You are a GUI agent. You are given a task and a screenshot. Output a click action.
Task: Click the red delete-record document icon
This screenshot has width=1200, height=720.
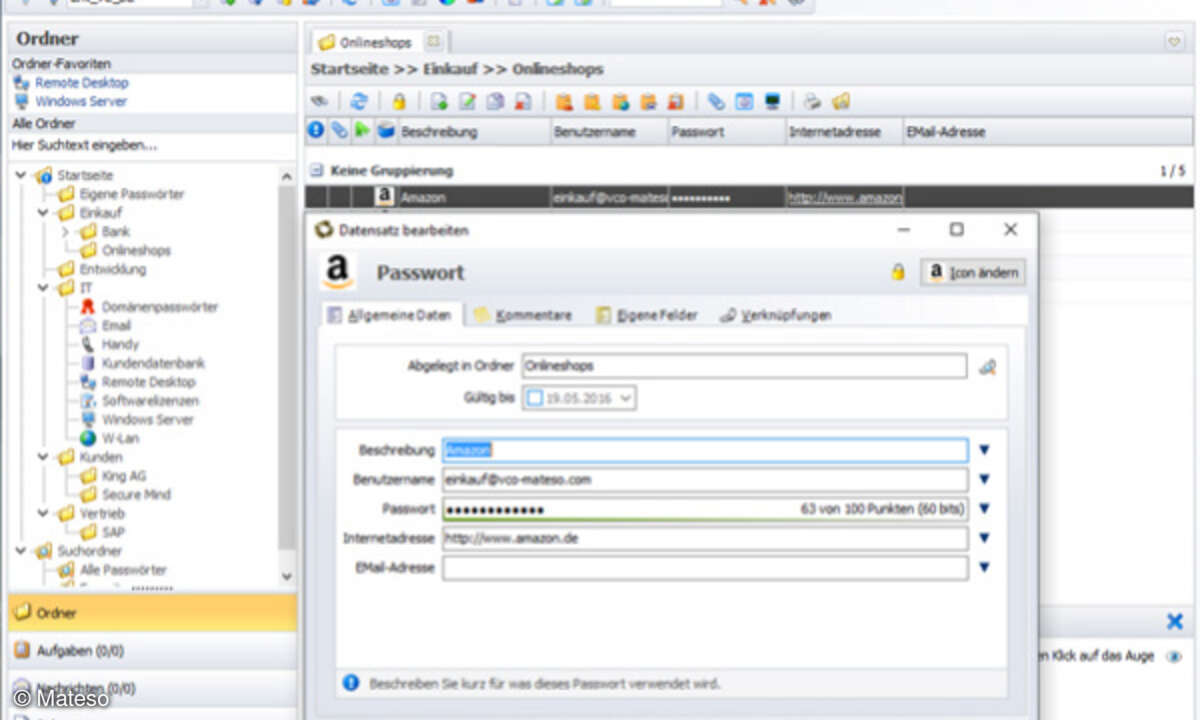522,101
